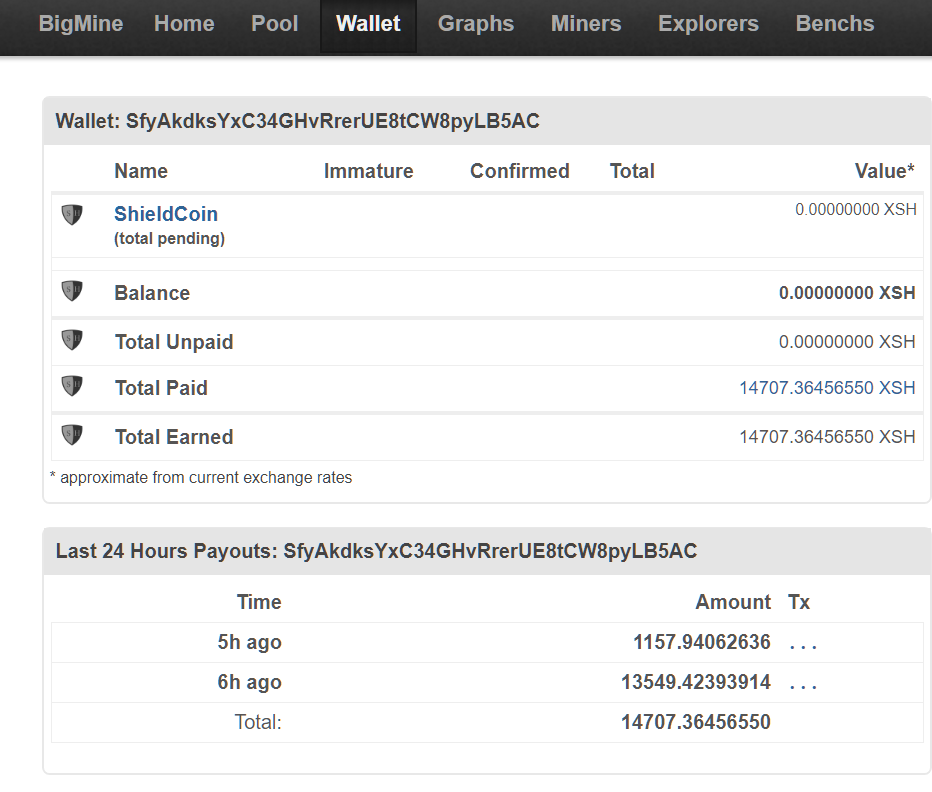Click the shield icon beside Total Unpaid
932x792 pixels.
point(72,340)
